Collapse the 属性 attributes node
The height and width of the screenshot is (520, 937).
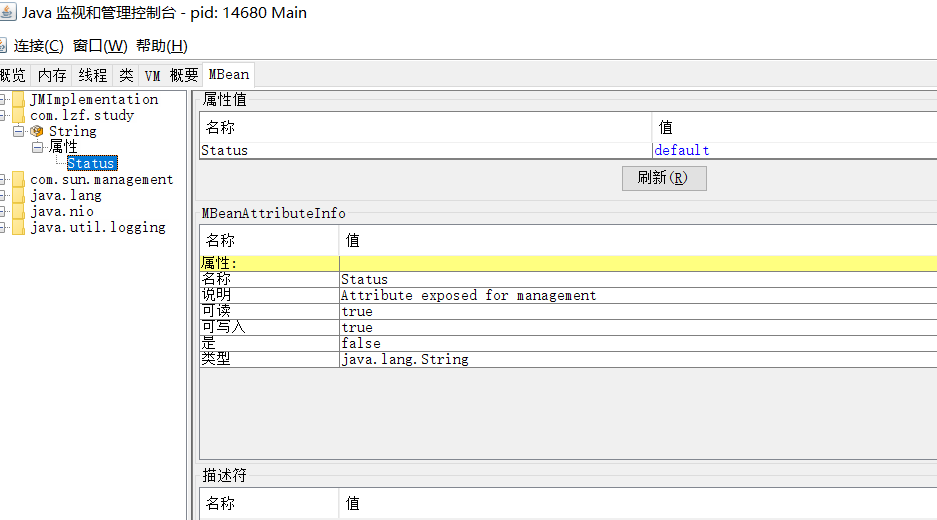37,147
